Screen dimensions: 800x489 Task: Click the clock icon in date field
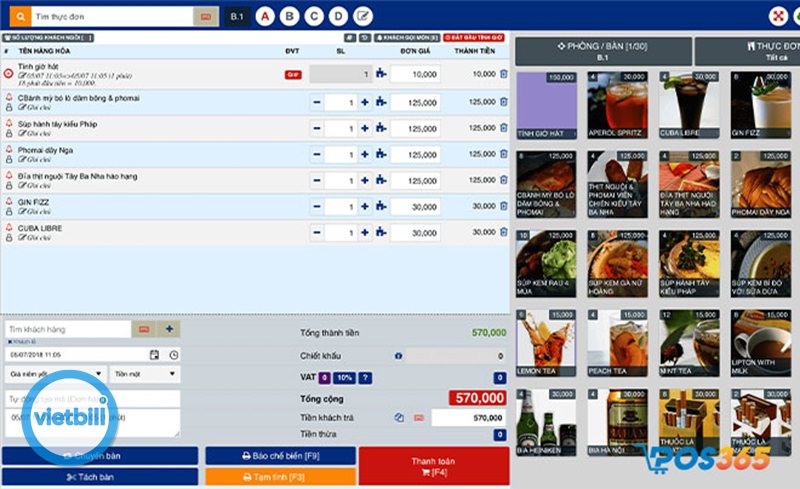click(x=173, y=355)
